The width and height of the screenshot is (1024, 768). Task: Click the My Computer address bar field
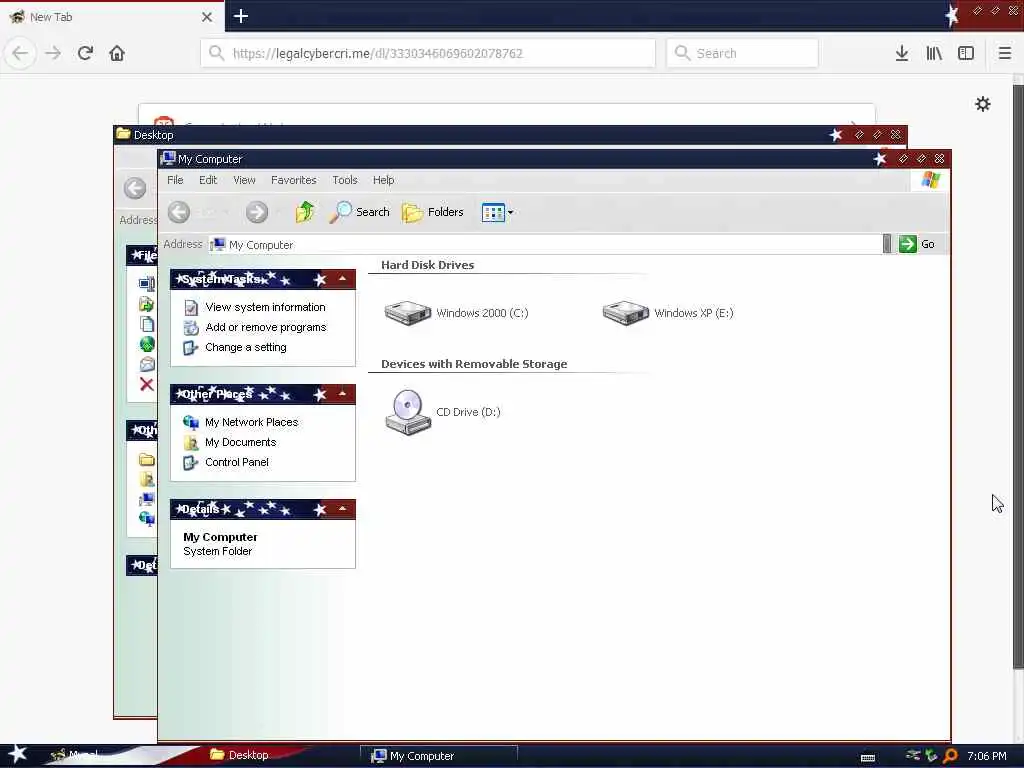[x=545, y=244]
